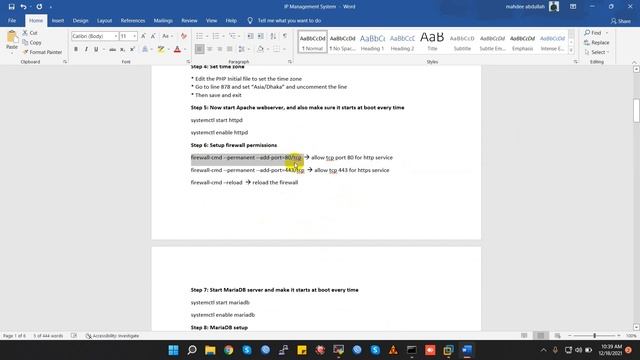
Task: Apply strikethrough formatting
Action: tap(112, 49)
